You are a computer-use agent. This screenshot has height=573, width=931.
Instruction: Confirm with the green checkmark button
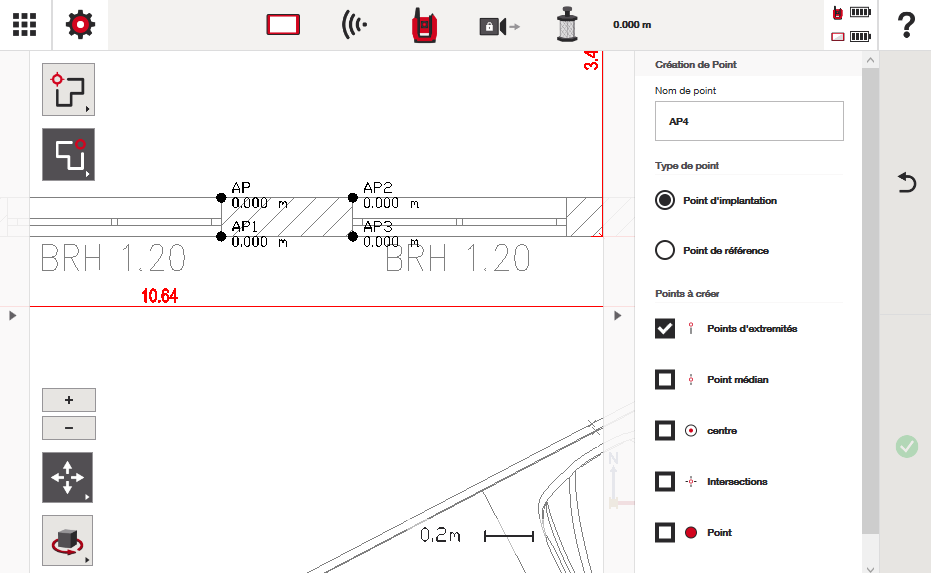click(x=907, y=446)
